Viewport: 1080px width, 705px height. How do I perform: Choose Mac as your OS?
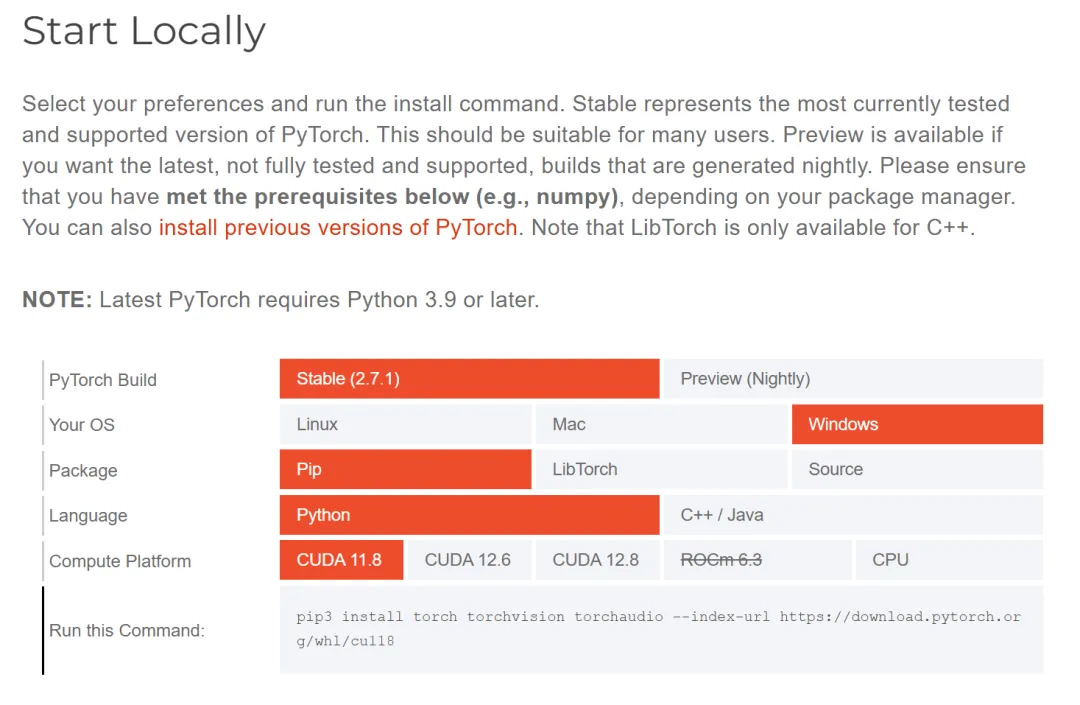(x=660, y=424)
